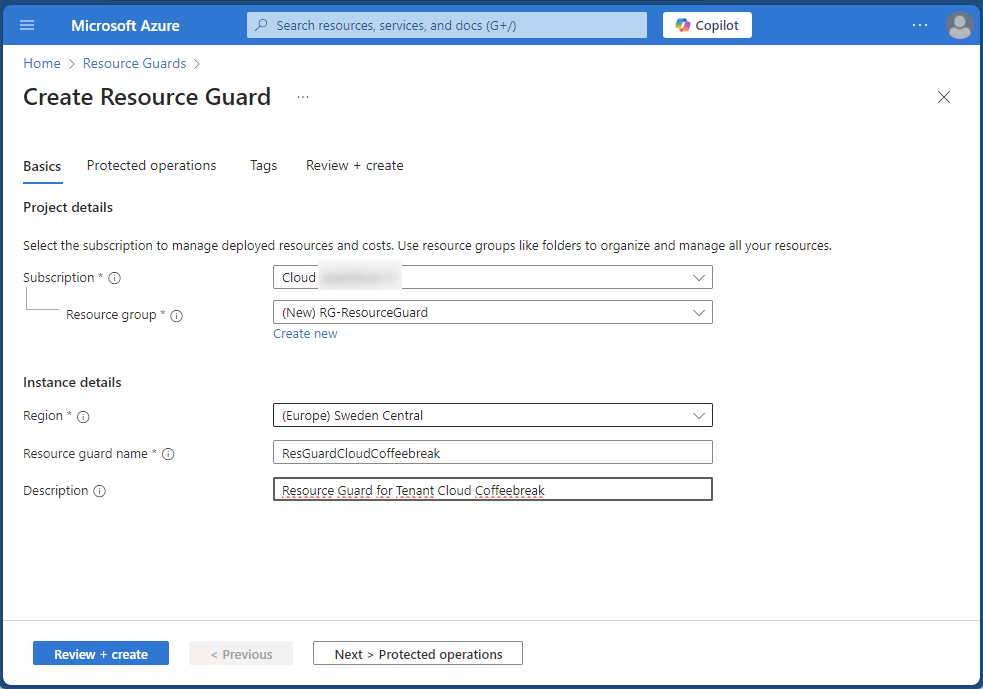Go to Microsoft Azure home title
The image size is (983, 689).
coord(125,26)
